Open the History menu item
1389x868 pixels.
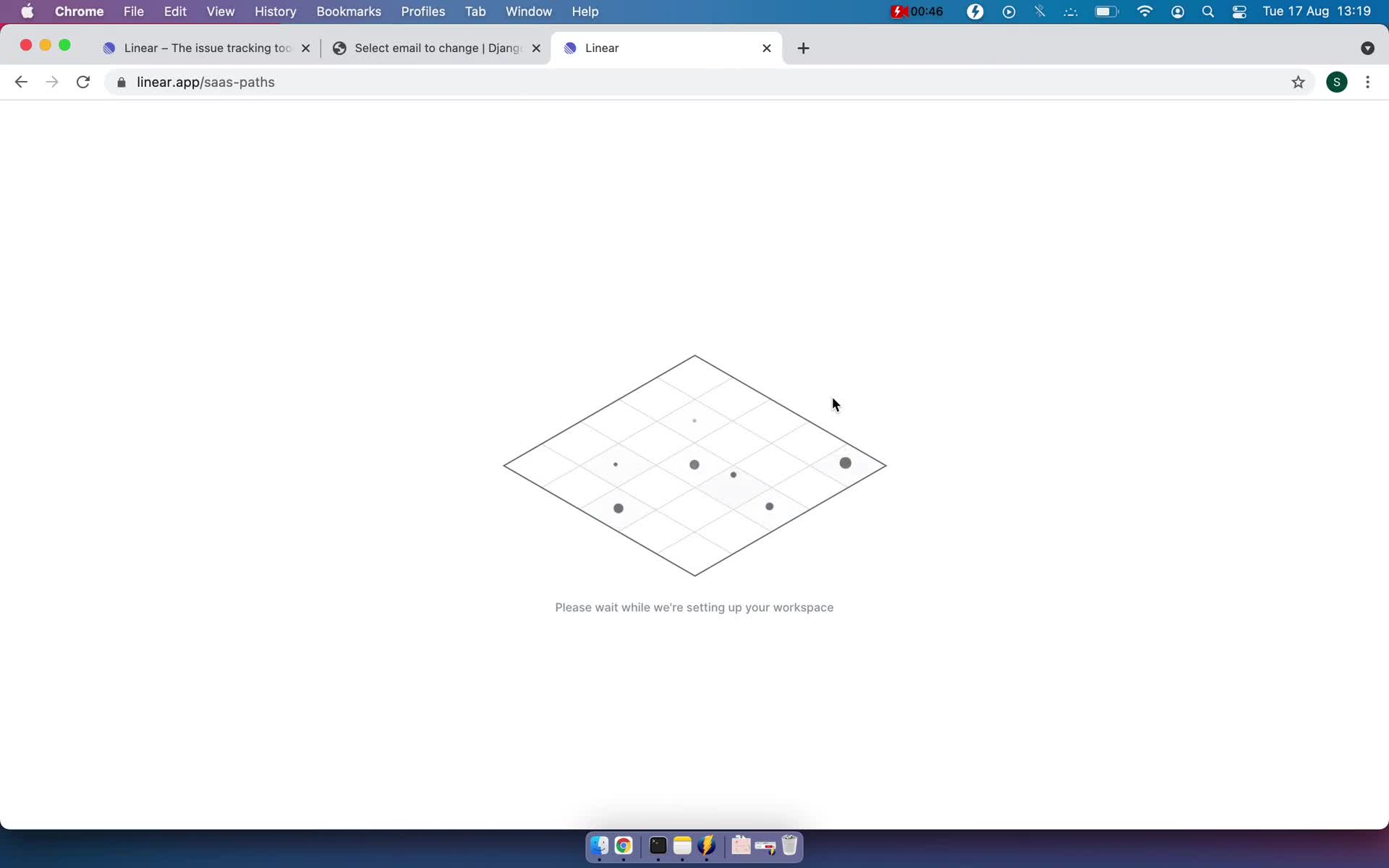click(275, 11)
